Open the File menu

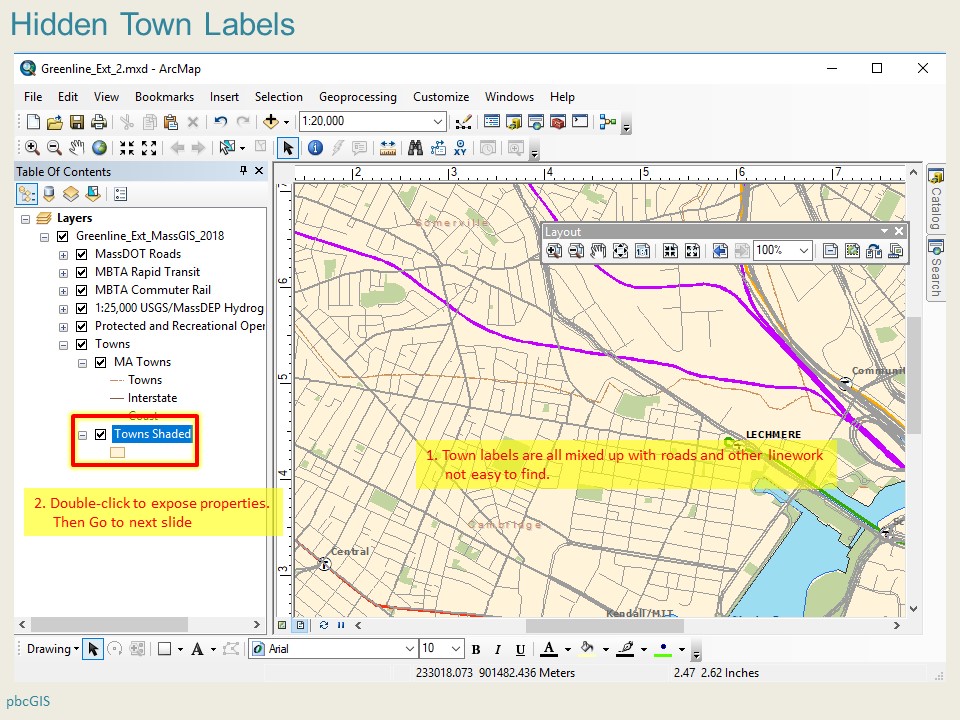coord(33,97)
